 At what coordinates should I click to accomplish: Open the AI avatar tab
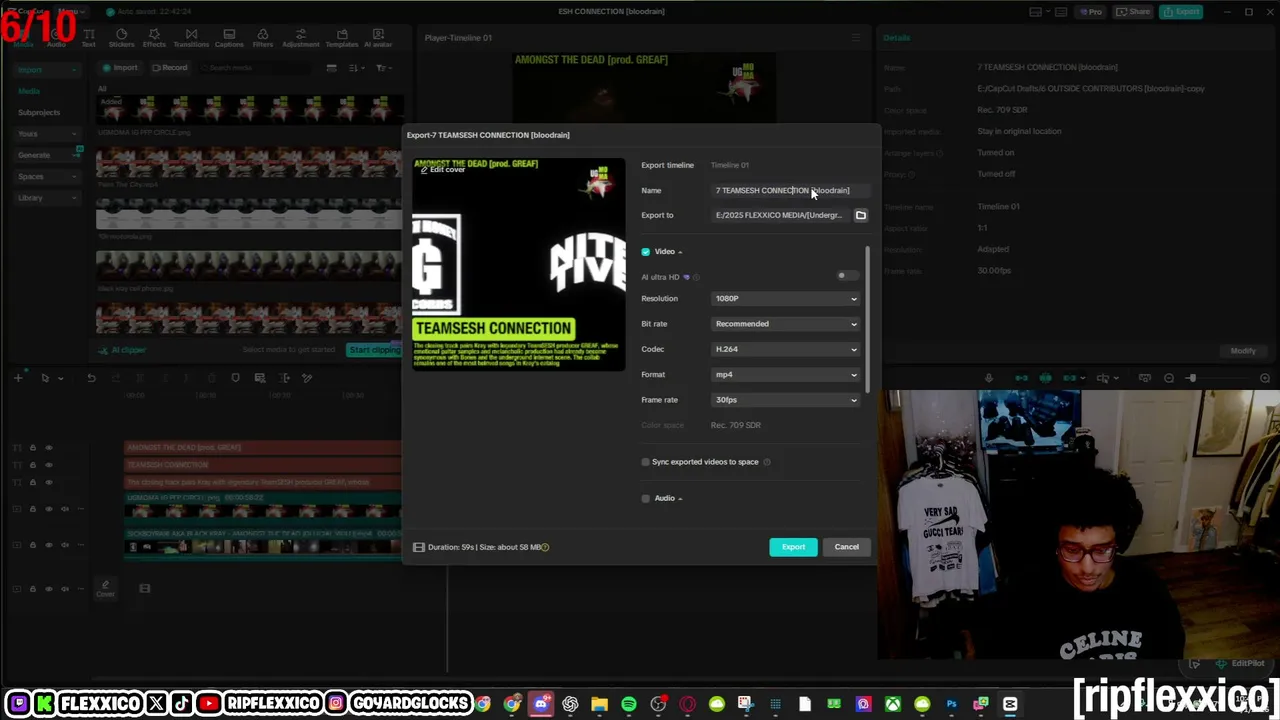pos(378,38)
